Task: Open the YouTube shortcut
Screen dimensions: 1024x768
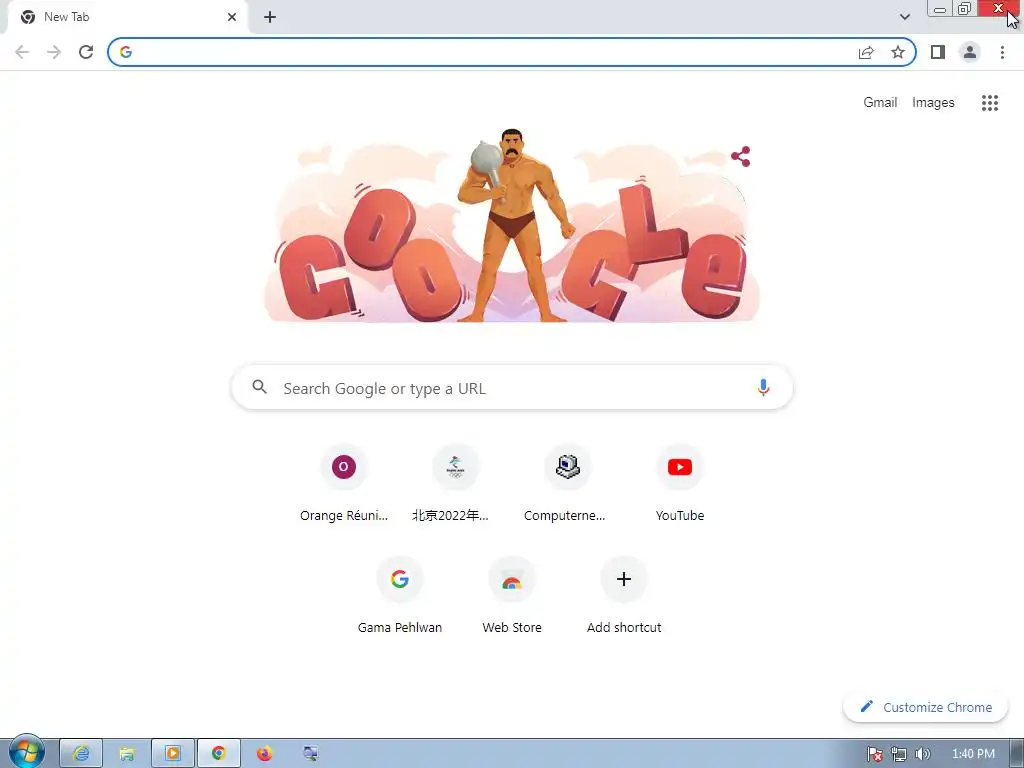Action: [680, 484]
